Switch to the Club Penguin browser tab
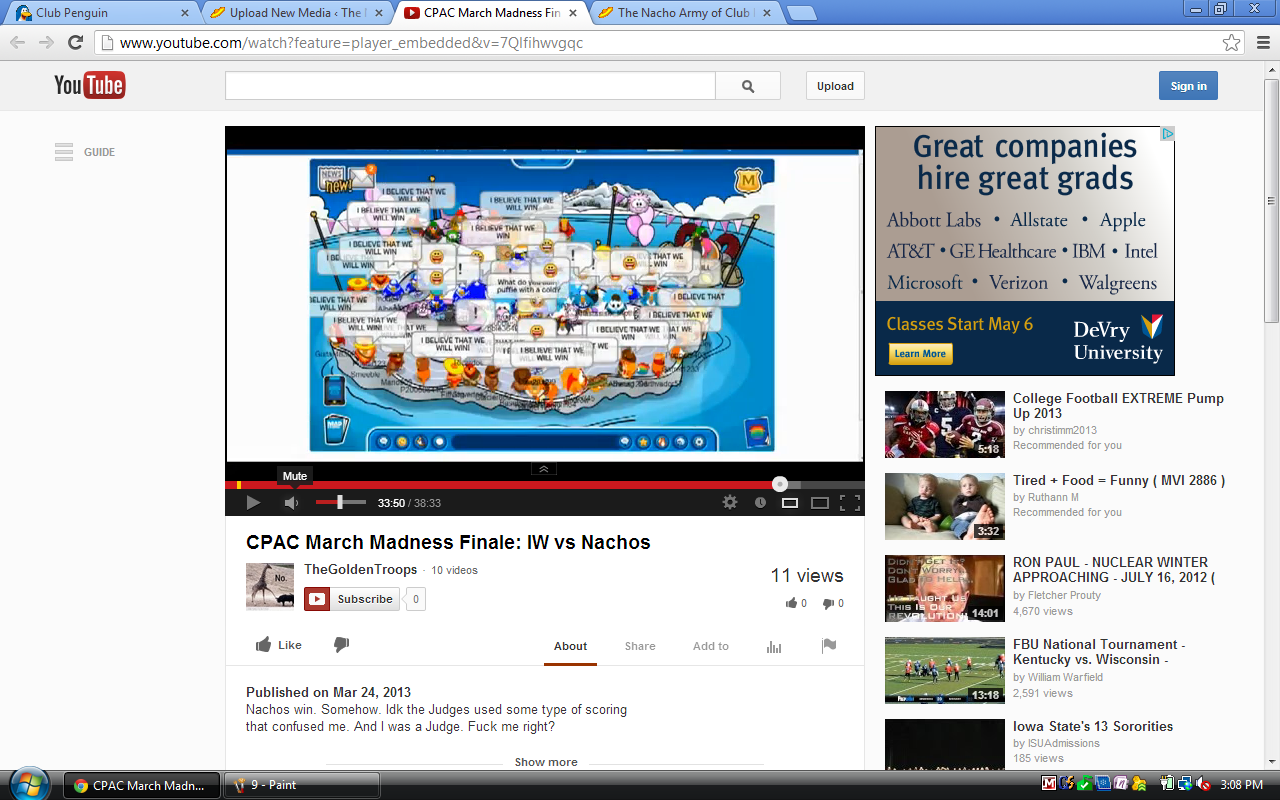 [100, 13]
